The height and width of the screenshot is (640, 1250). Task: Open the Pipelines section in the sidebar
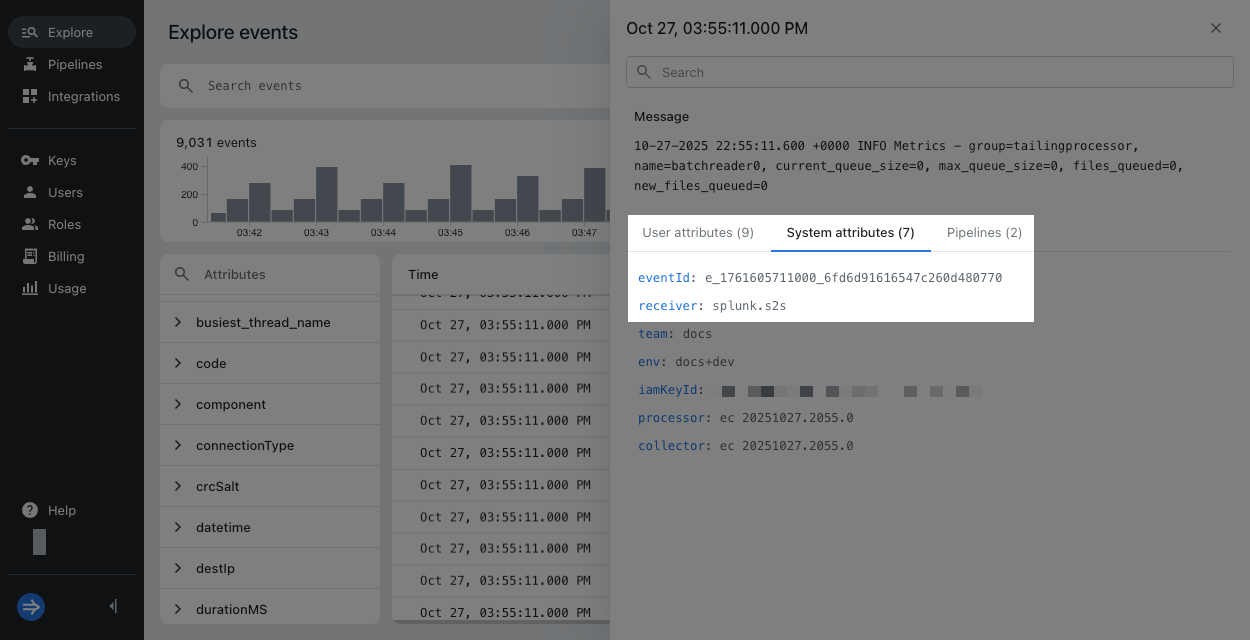click(x=75, y=63)
